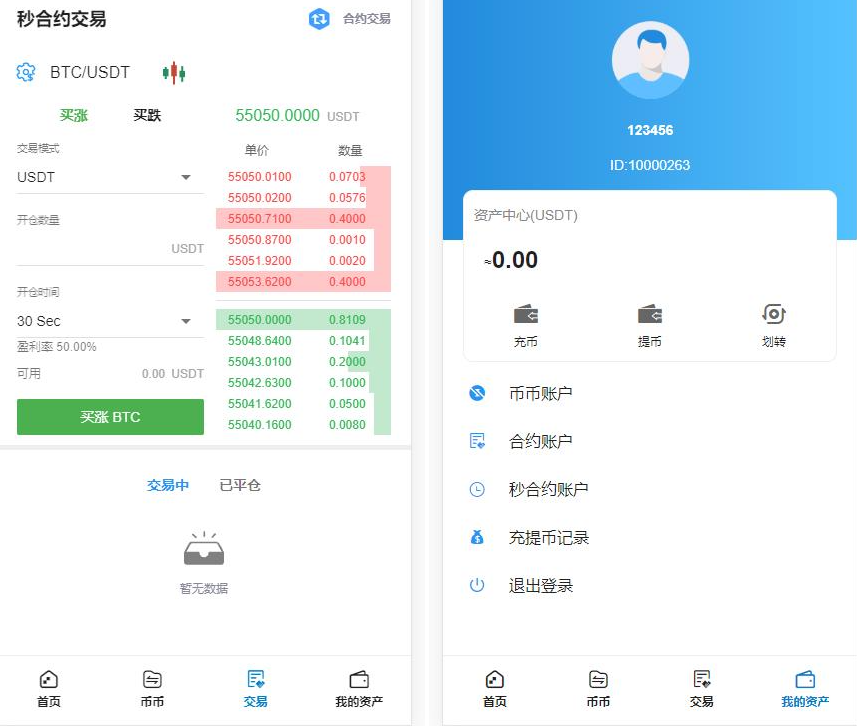Select the 买涨 tab

74,115
